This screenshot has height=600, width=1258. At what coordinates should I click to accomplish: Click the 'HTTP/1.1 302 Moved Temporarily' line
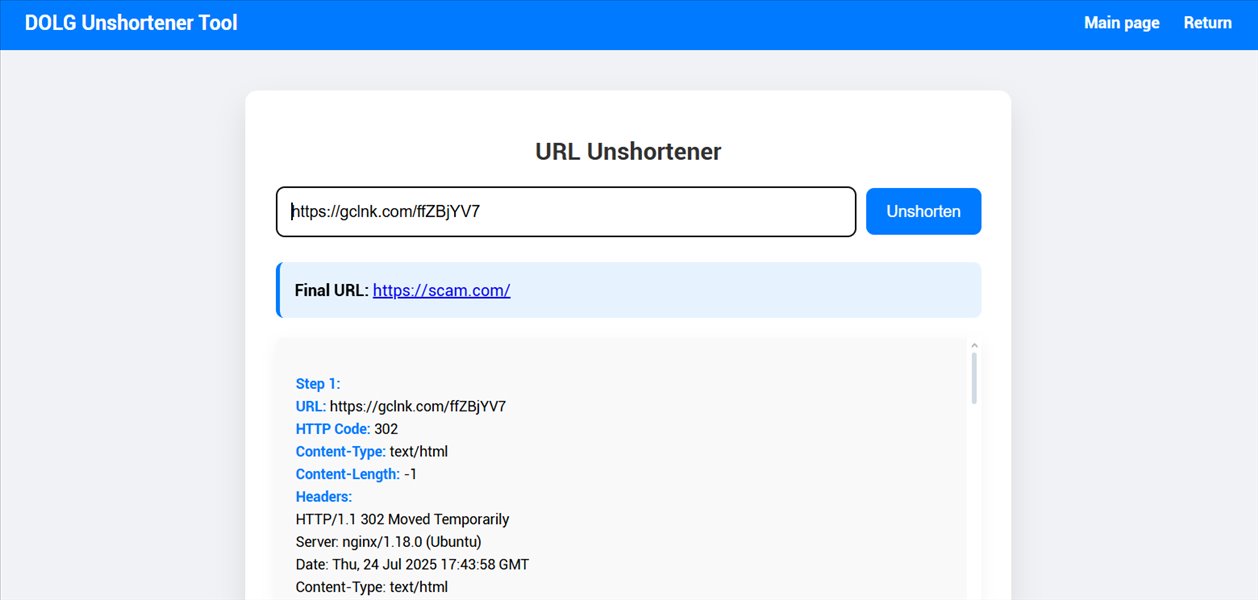tap(402, 519)
